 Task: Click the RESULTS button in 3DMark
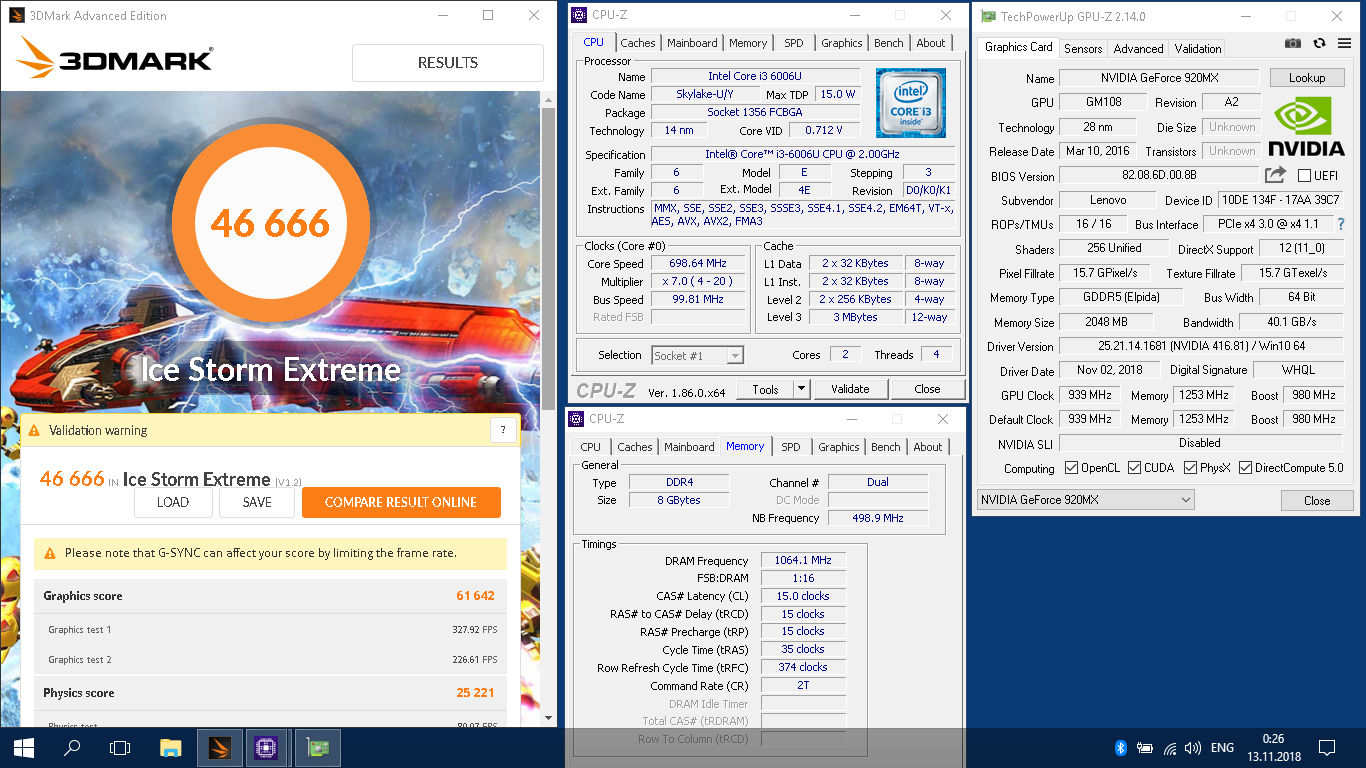pyautogui.click(x=447, y=62)
